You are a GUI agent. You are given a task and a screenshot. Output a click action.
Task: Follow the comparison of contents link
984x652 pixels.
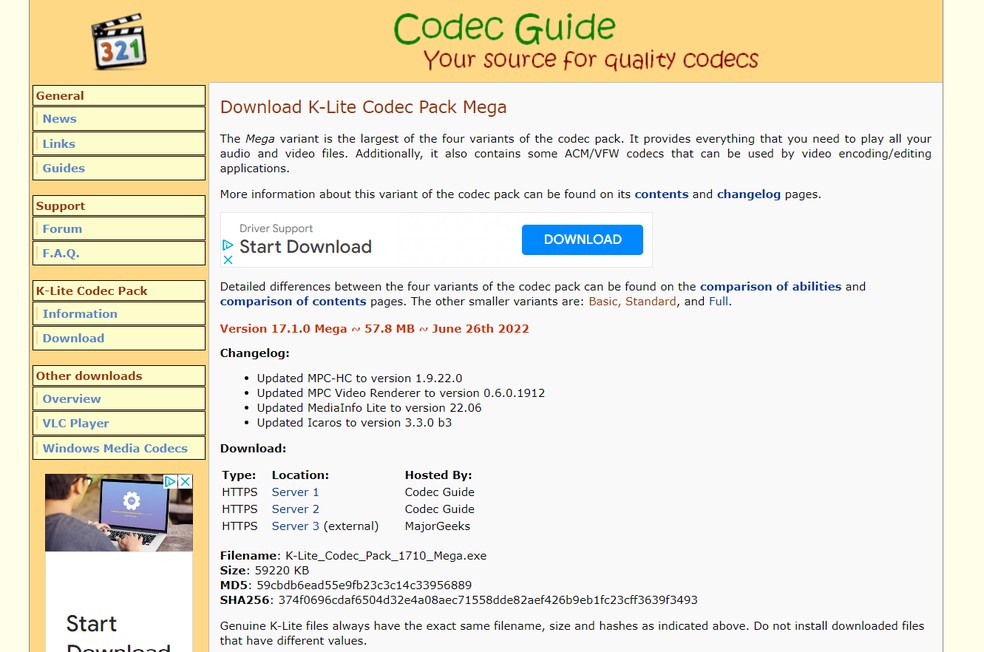(293, 302)
